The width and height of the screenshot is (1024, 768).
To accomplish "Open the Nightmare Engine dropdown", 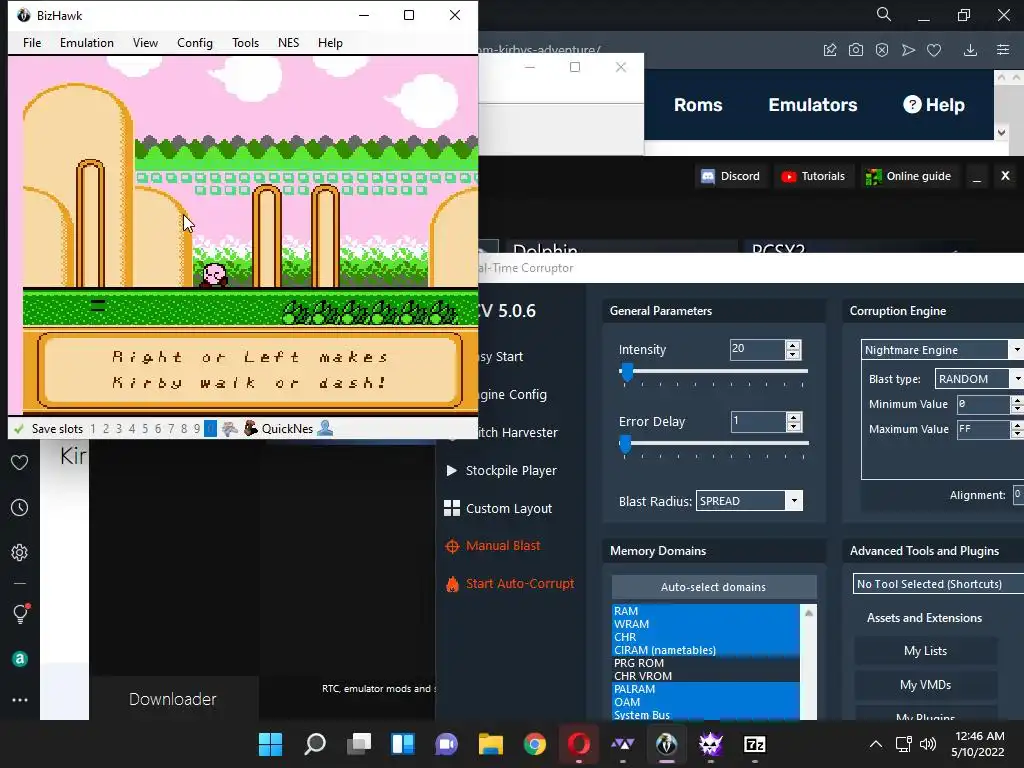I will (942, 350).
